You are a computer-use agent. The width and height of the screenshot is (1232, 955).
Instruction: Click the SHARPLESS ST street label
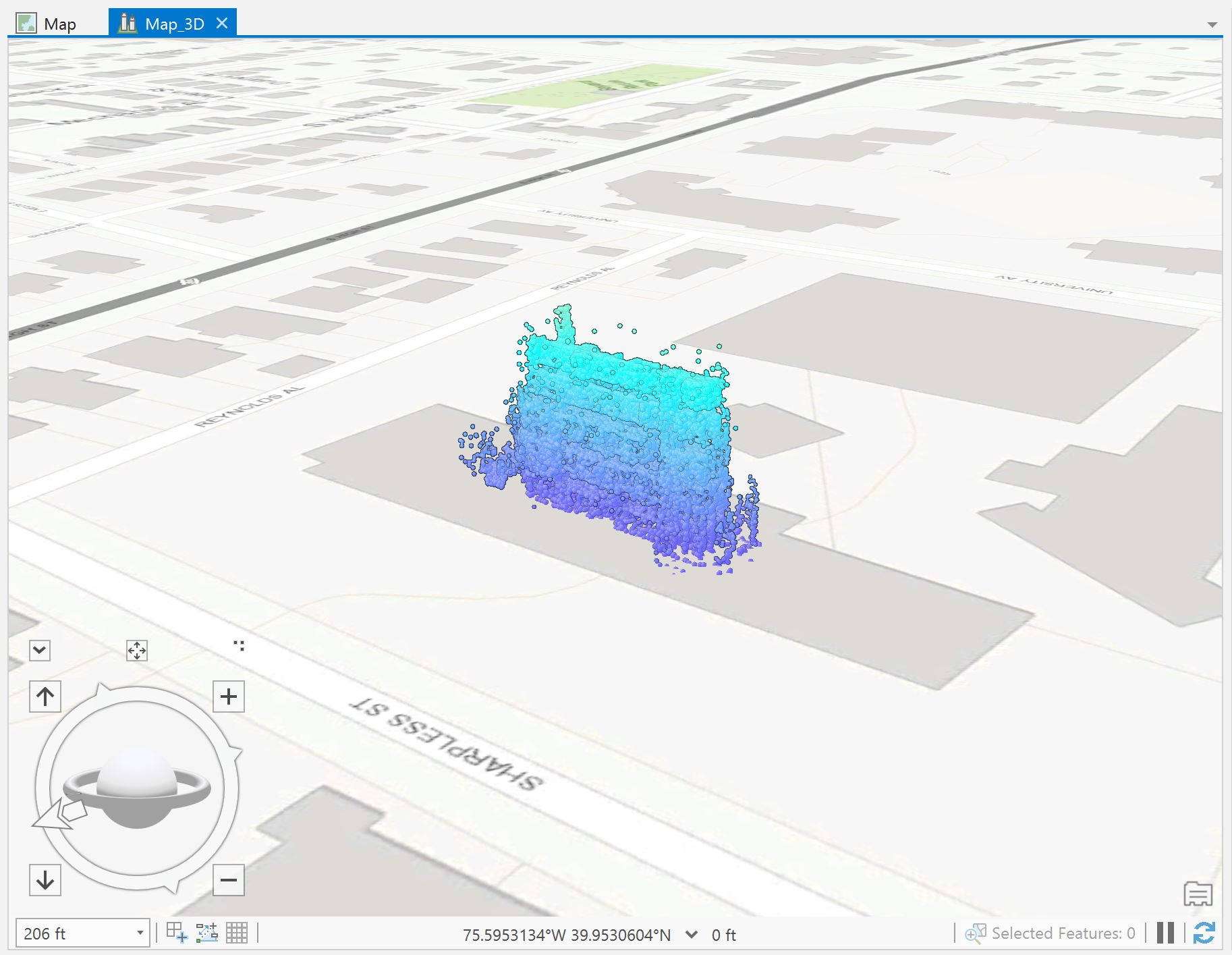tap(446, 743)
